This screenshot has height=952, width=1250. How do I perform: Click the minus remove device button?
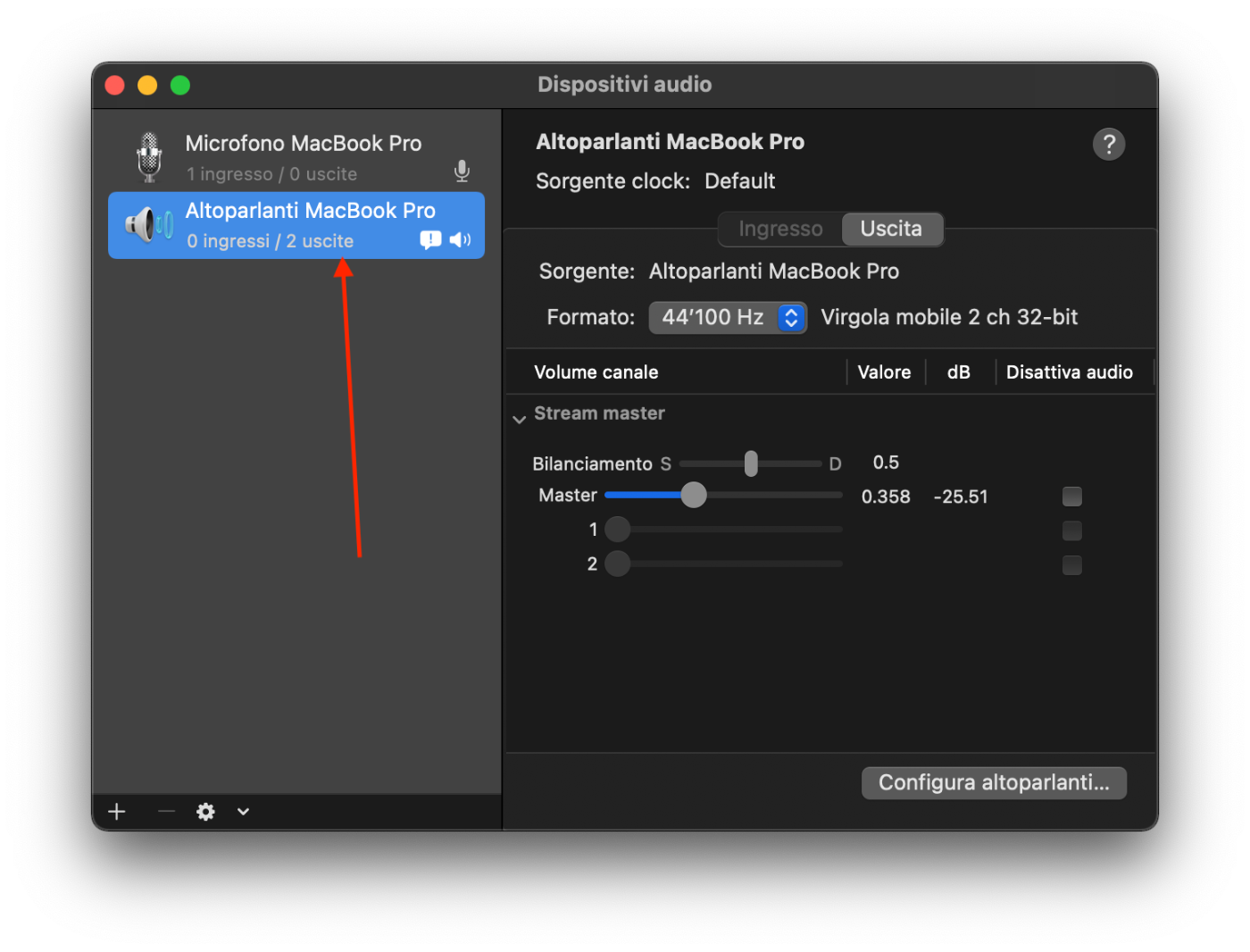166,811
